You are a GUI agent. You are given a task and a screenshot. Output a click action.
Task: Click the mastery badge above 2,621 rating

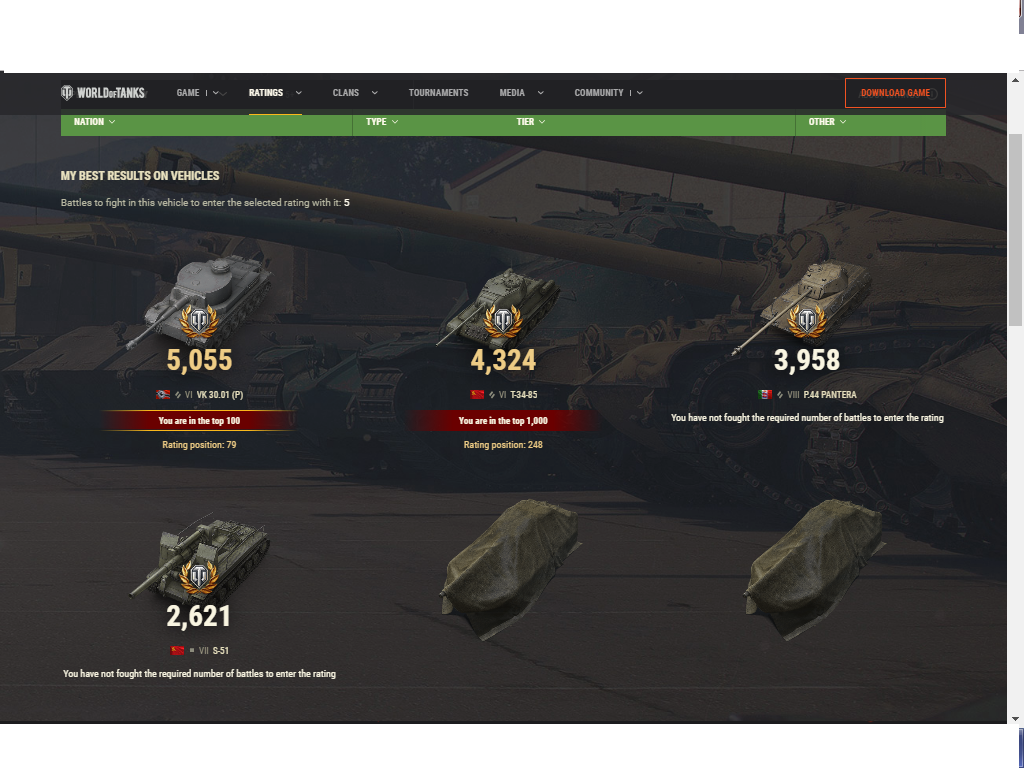pyautogui.click(x=199, y=577)
